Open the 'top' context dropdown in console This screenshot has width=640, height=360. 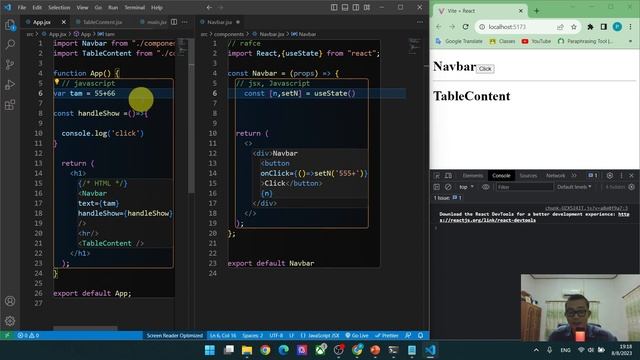coord(466,187)
